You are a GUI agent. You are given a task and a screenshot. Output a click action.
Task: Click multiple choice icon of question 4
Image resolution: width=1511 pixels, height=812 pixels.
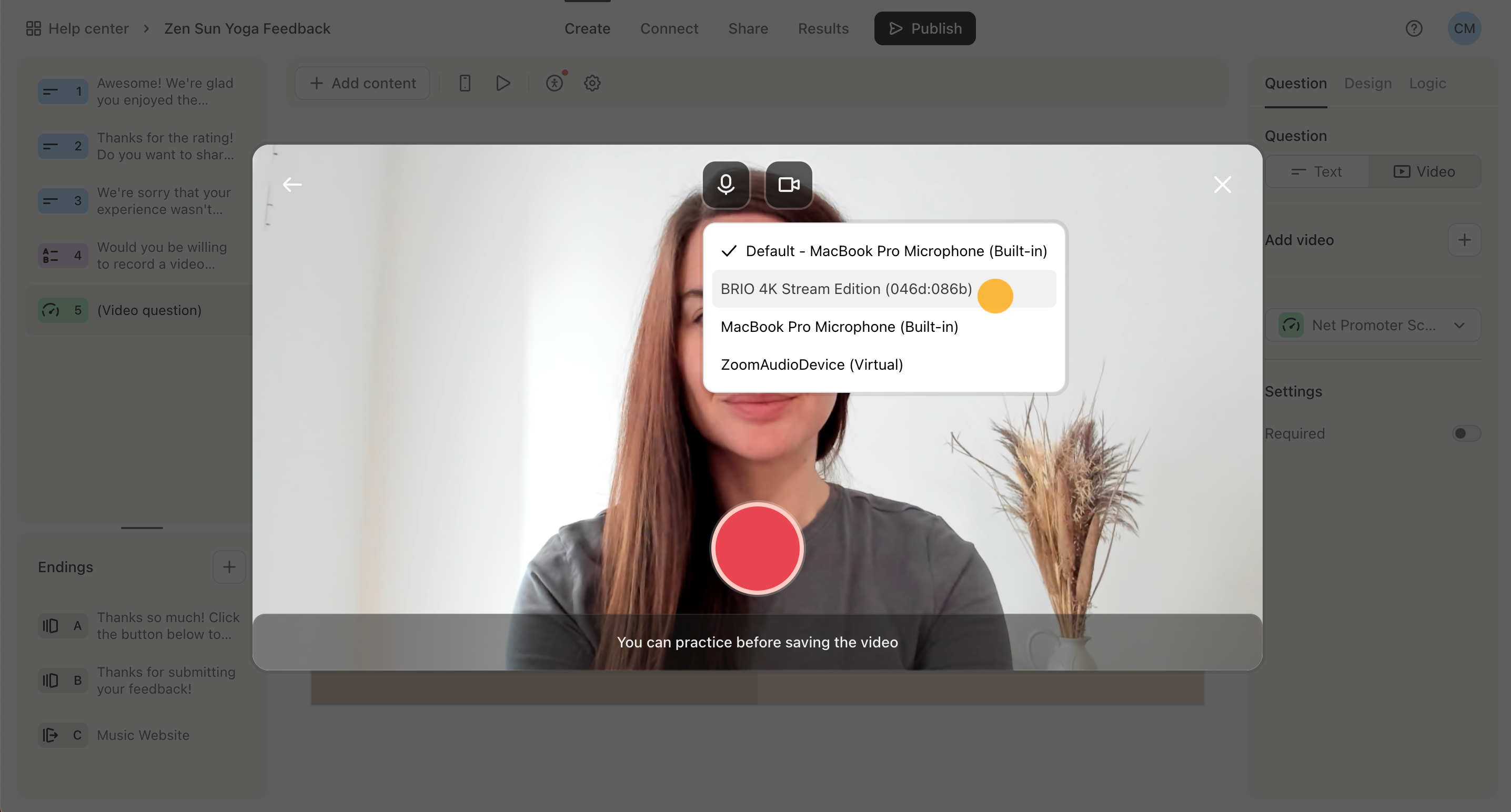click(51, 256)
